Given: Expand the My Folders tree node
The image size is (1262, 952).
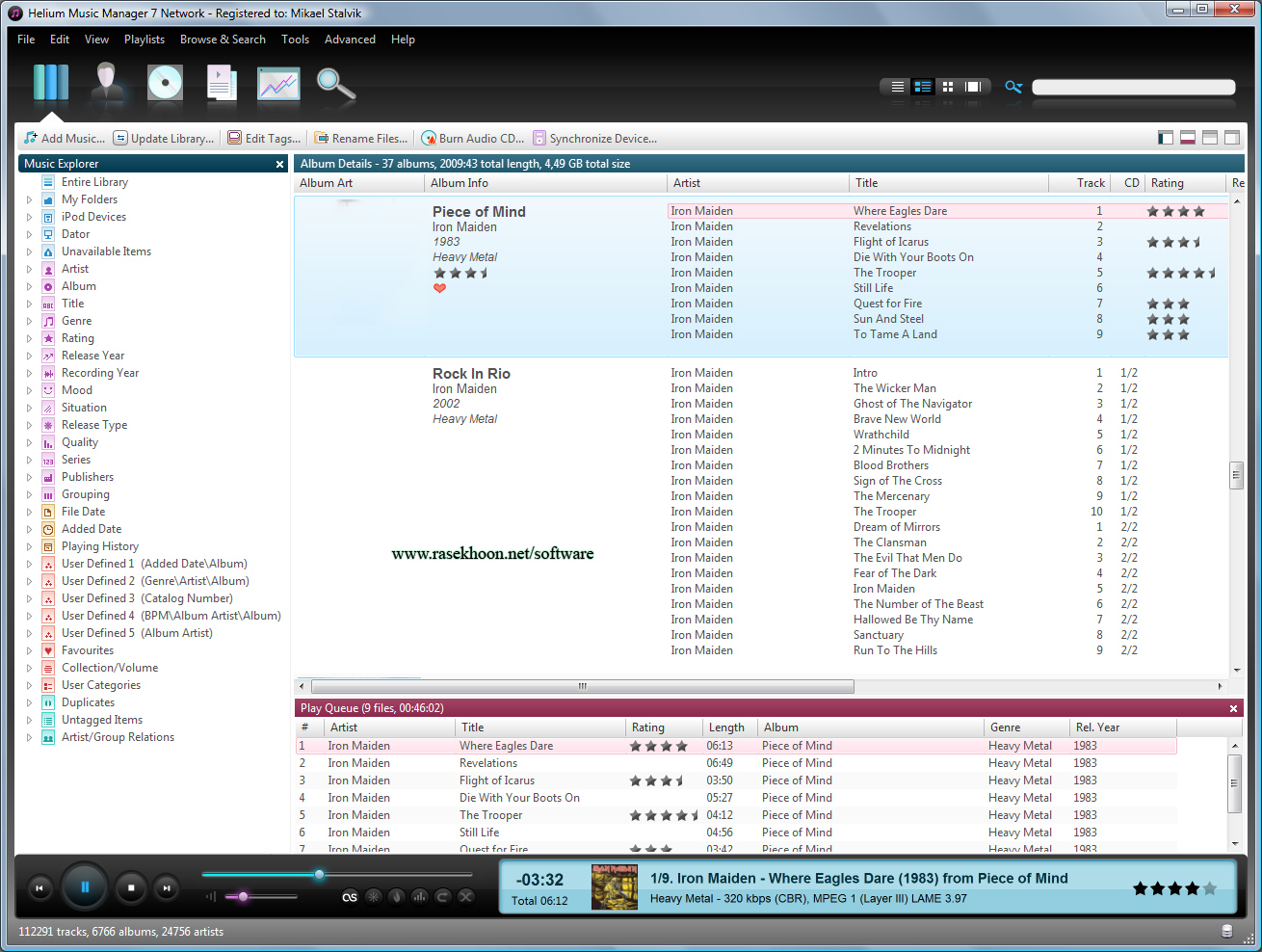Looking at the screenshot, I should [29, 200].
